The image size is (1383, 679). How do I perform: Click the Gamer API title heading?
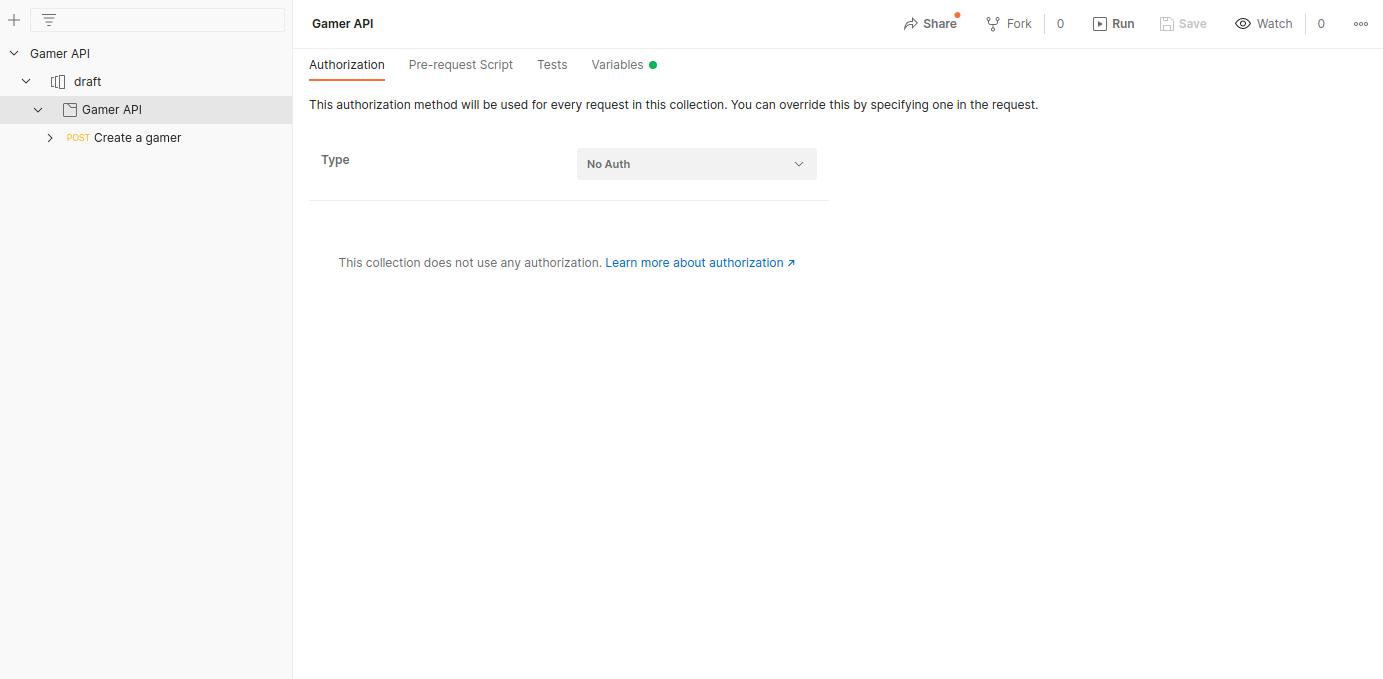(343, 24)
